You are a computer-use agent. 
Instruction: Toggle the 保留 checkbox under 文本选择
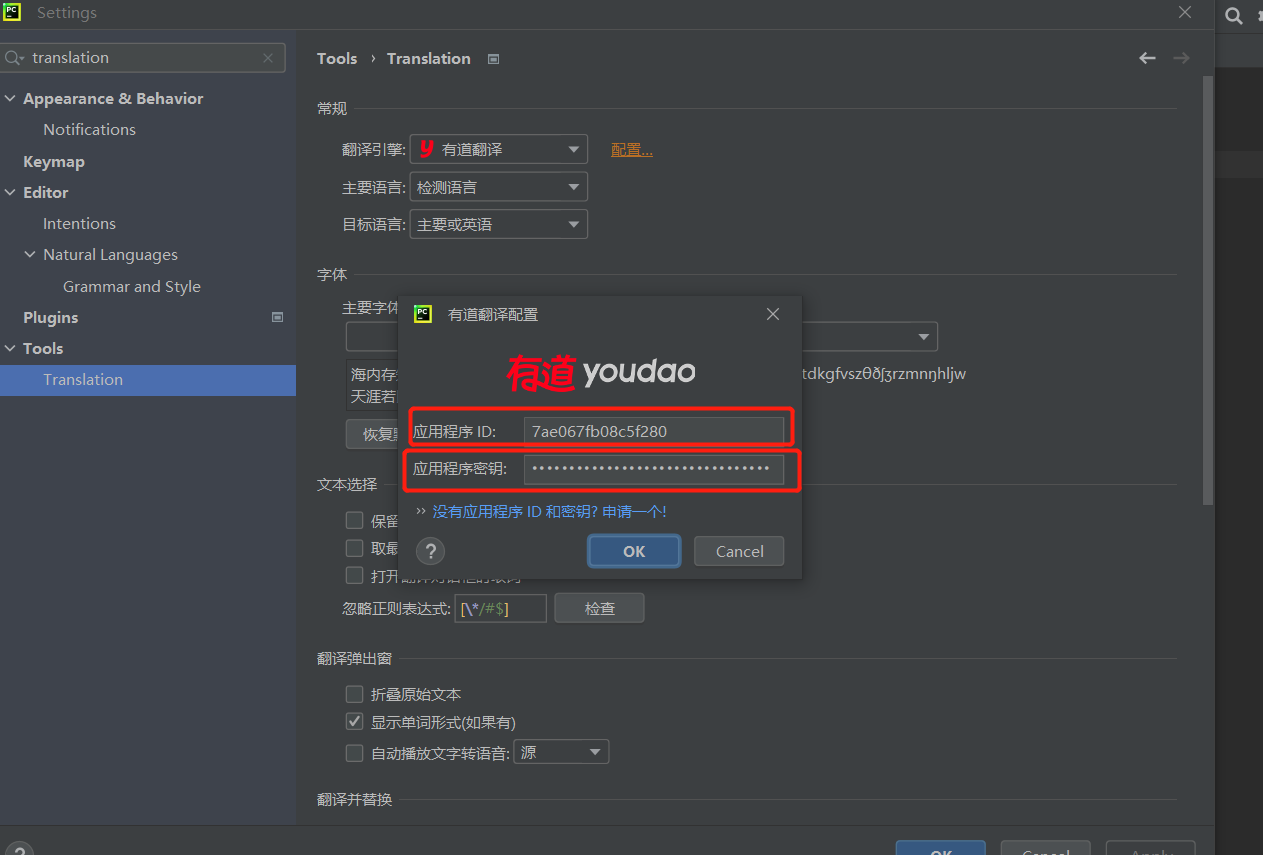click(x=354, y=520)
